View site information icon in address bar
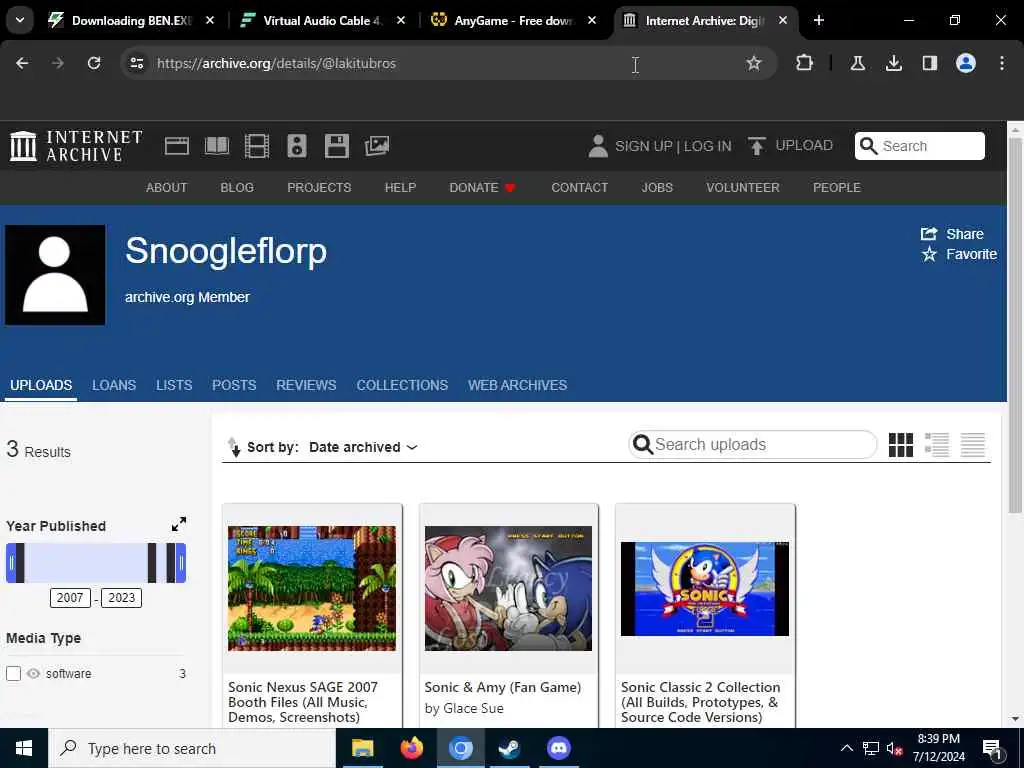Viewport: 1024px width, 768px height. pos(136,63)
